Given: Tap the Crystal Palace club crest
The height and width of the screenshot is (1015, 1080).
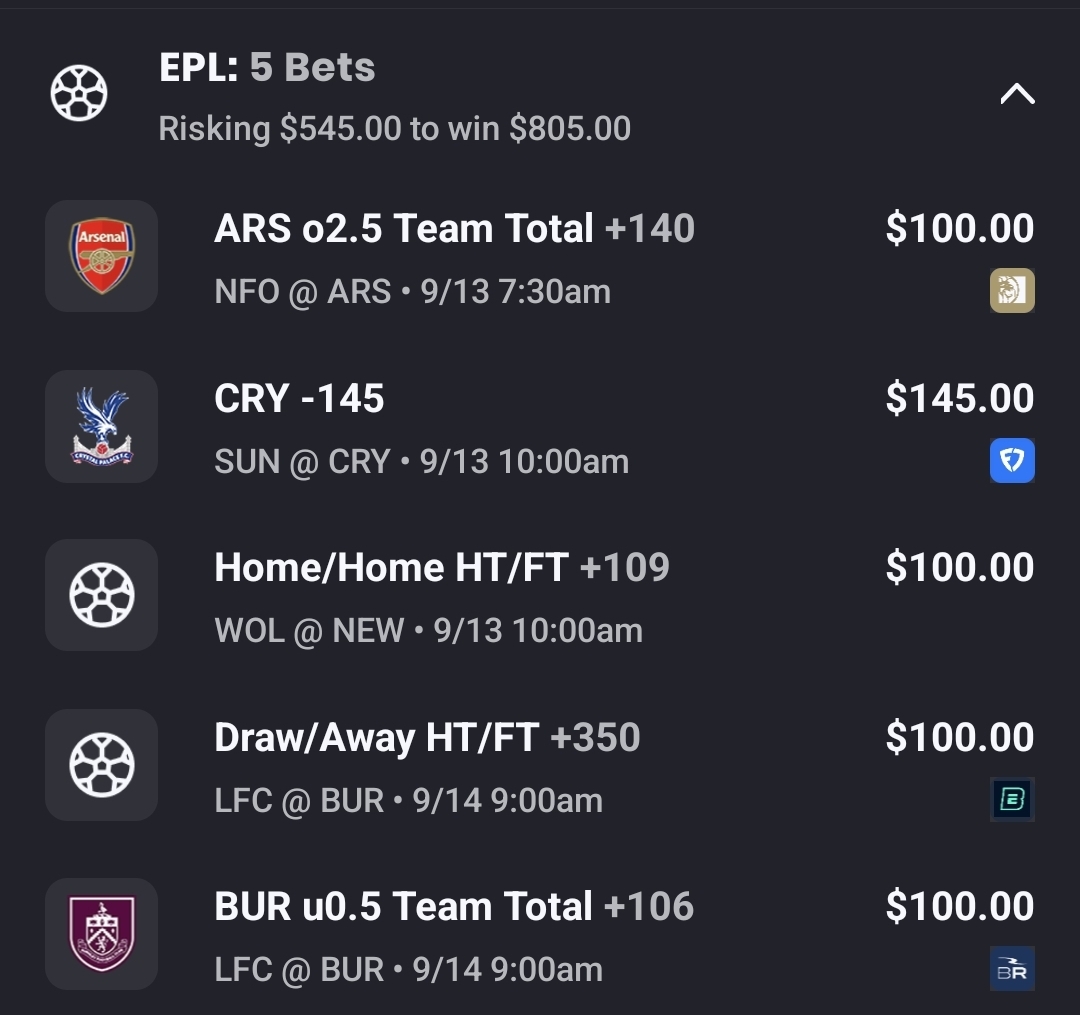Looking at the screenshot, I should 101,426.
